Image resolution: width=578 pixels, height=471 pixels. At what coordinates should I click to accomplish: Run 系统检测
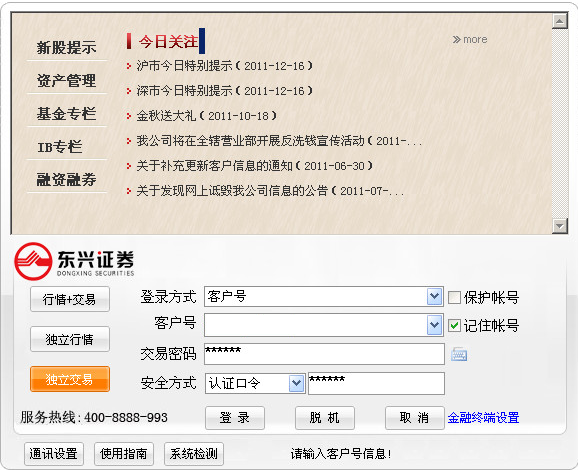(194, 454)
